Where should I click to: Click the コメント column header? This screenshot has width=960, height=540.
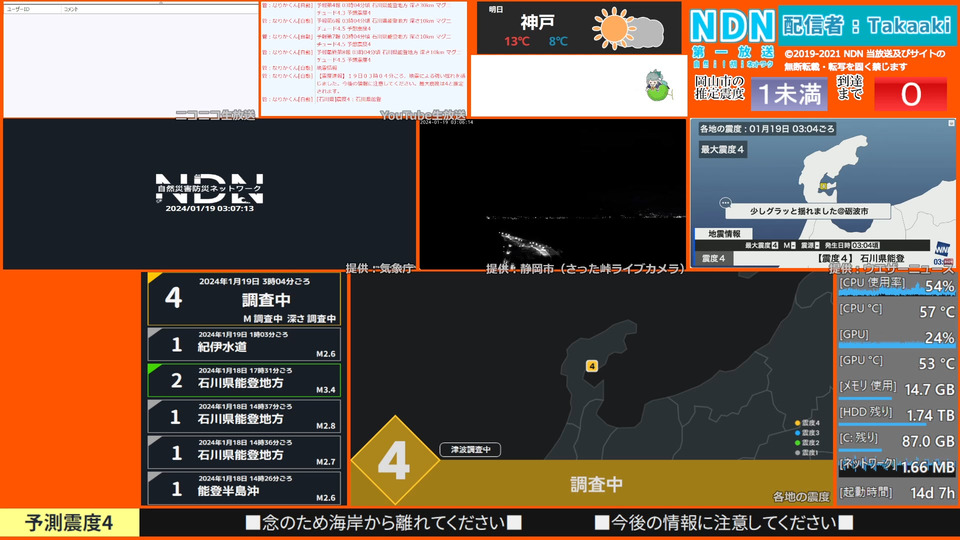[x=71, y=9]
